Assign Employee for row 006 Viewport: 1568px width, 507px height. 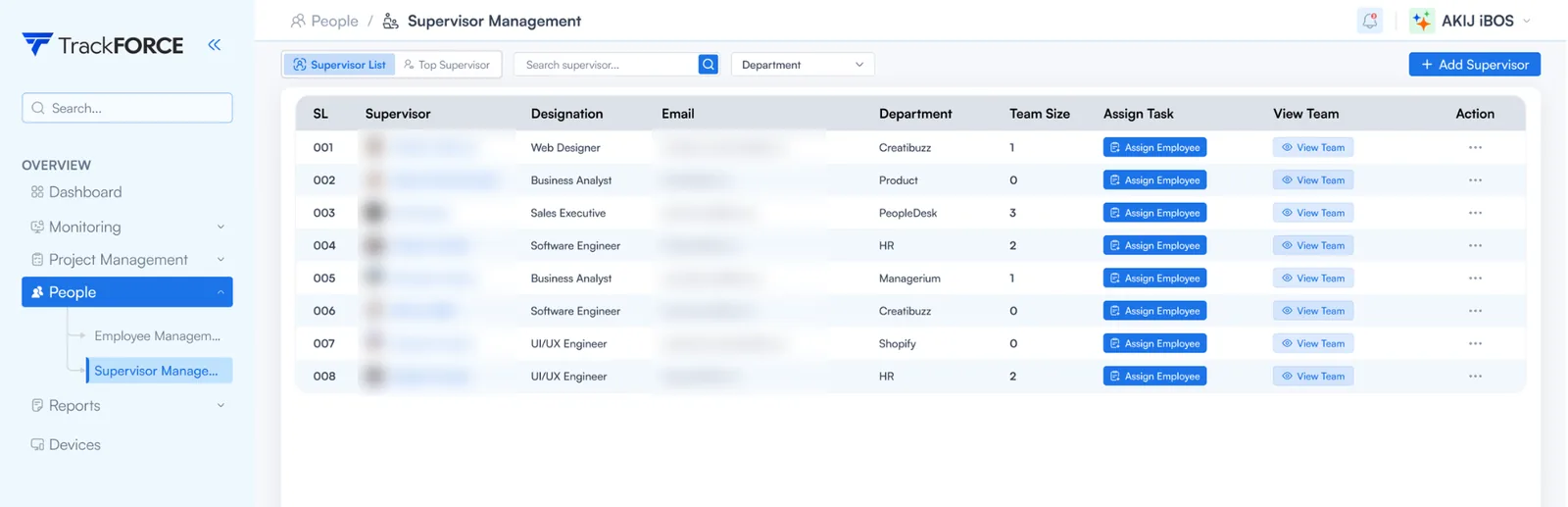tap(1154, 311)
